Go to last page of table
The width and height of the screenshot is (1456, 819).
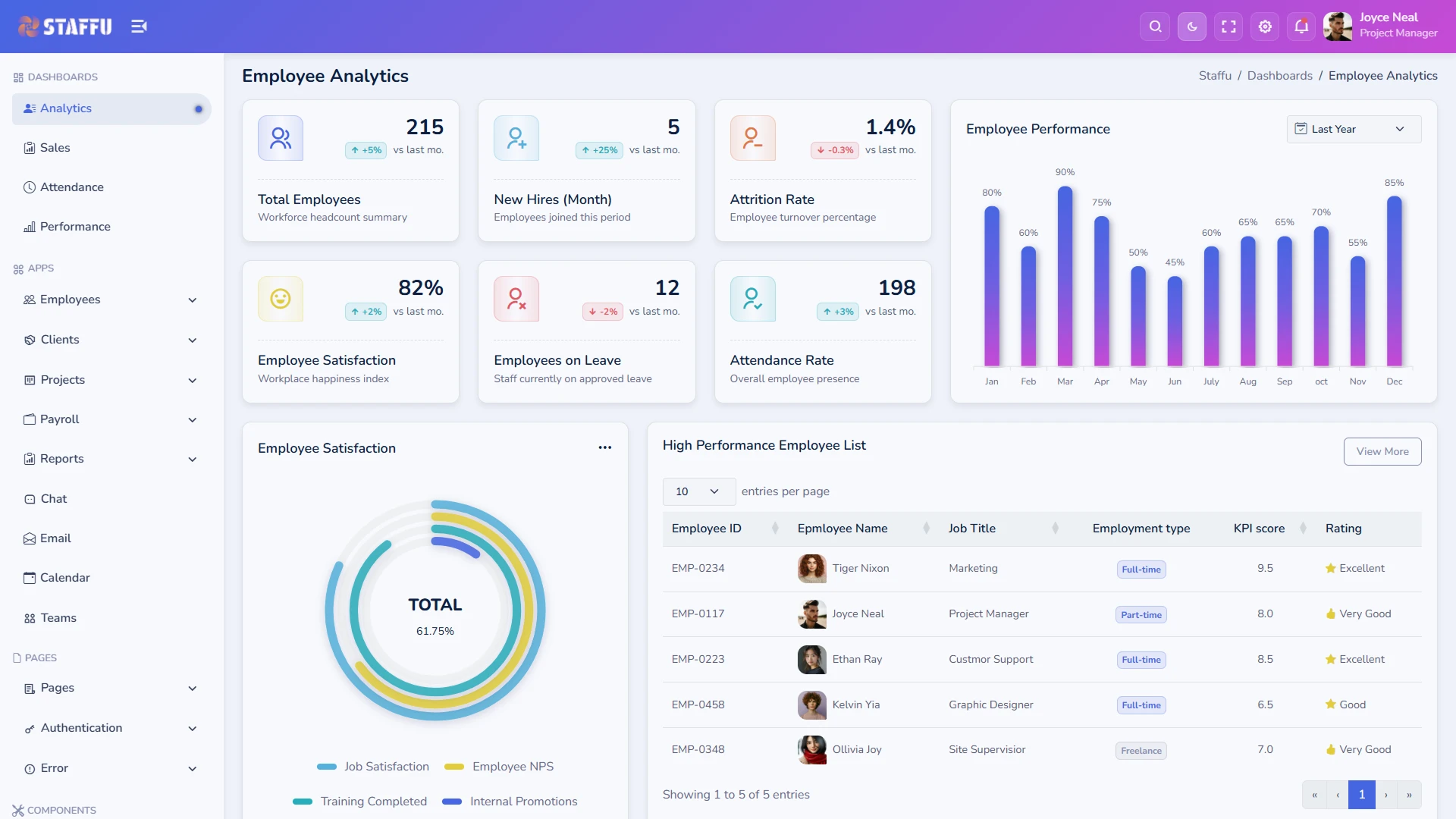pyautogui.click(x=1410, y=795)
